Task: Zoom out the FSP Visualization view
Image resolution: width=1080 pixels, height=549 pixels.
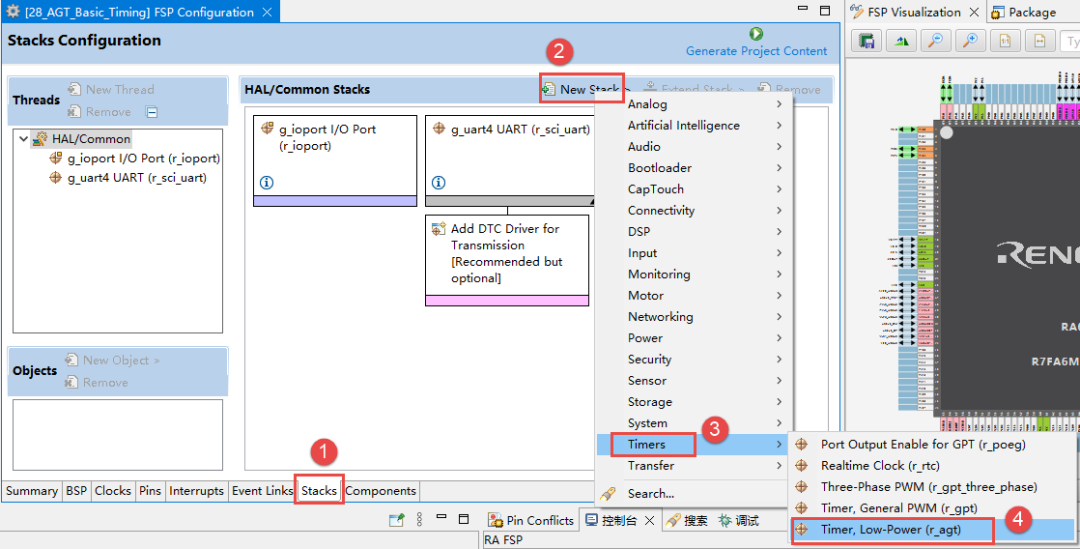Action: click(935, 41)
